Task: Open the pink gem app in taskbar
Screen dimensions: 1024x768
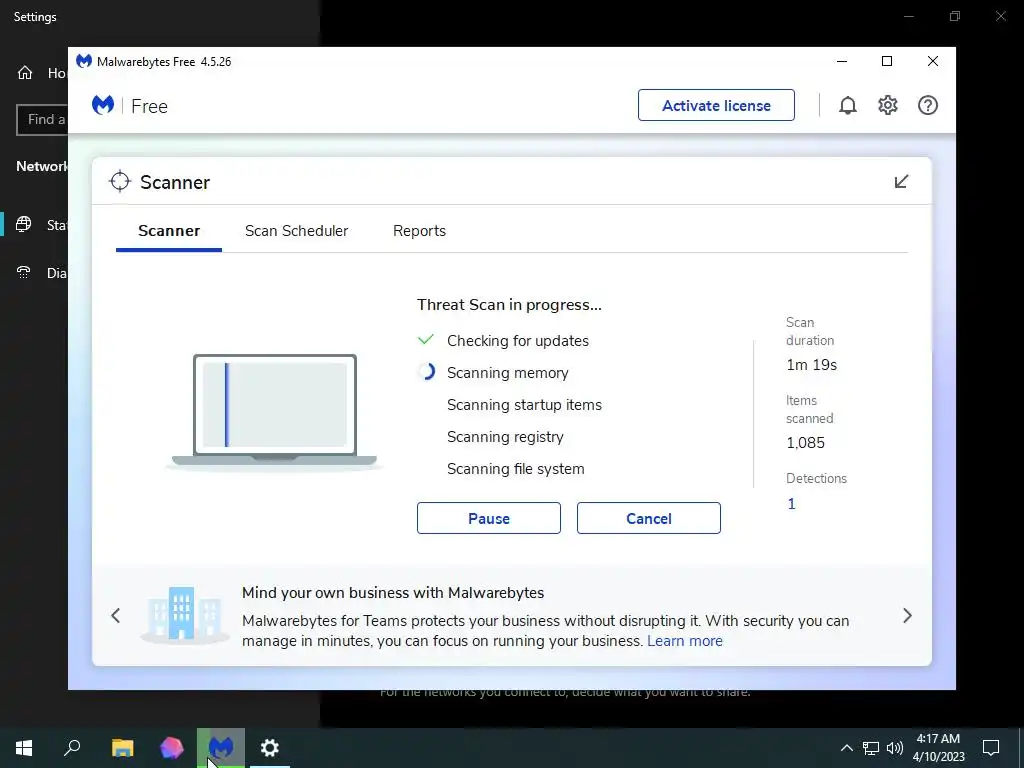Action: (172, 748)
